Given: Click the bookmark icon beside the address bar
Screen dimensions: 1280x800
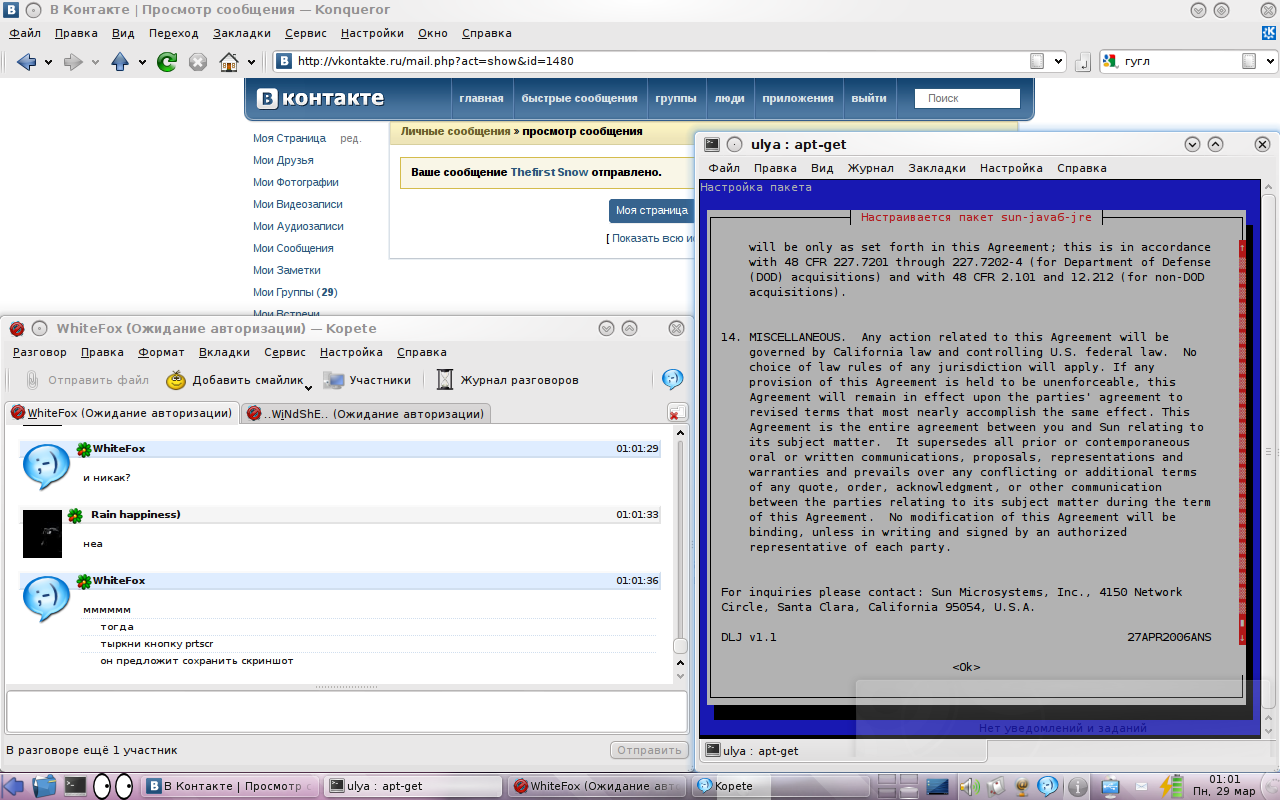Looking at the screenshot, I should pos(1082,63).
